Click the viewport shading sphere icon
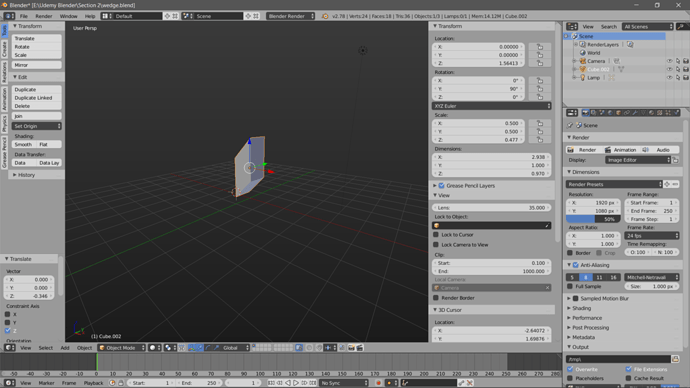 click(153, 348)
